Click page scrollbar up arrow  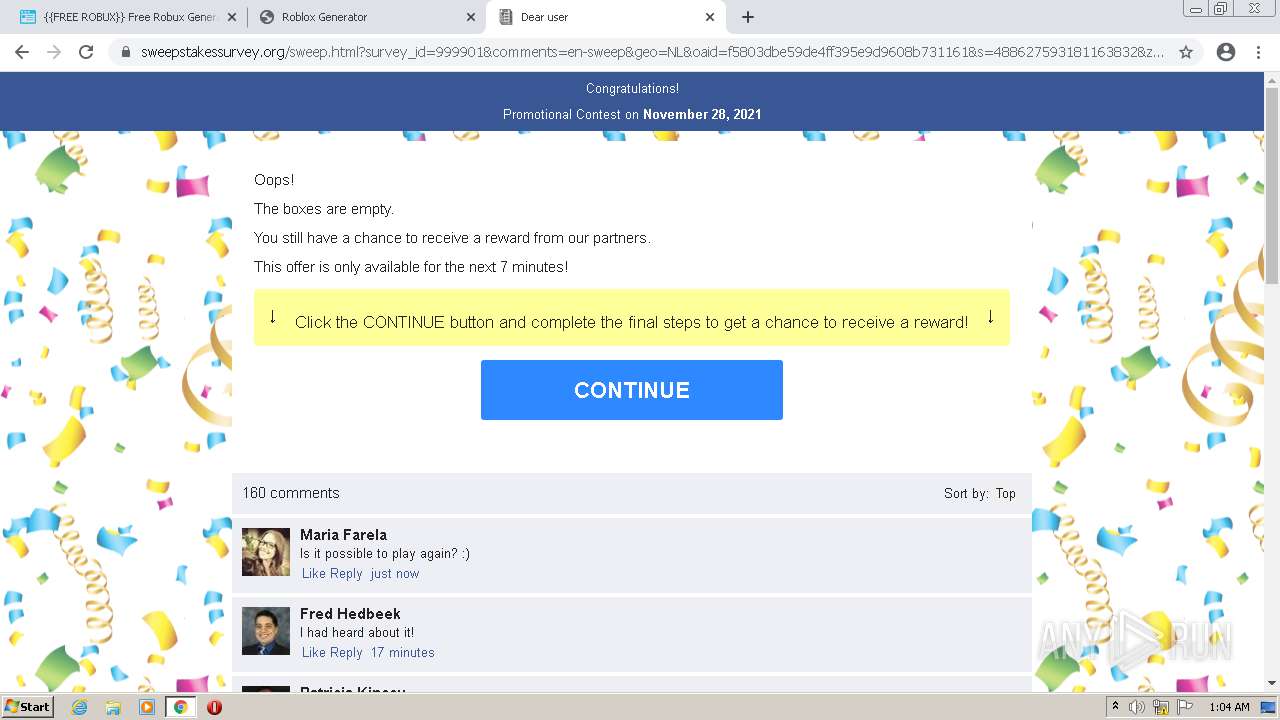coord(1272,80)
